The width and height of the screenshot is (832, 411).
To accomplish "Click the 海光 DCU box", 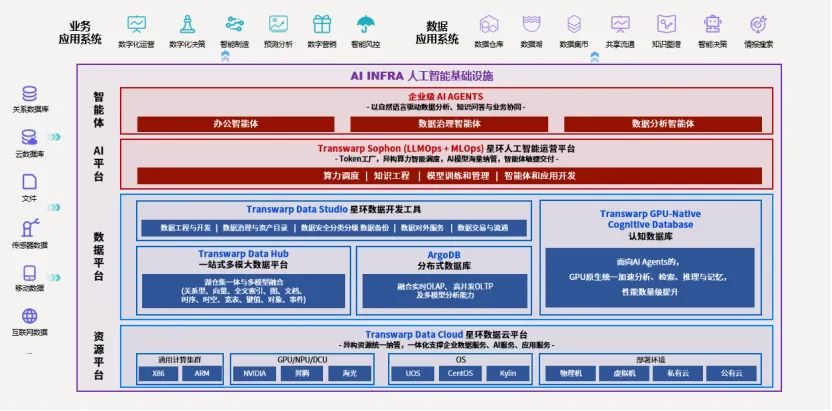I will click(x=350, y=373).
